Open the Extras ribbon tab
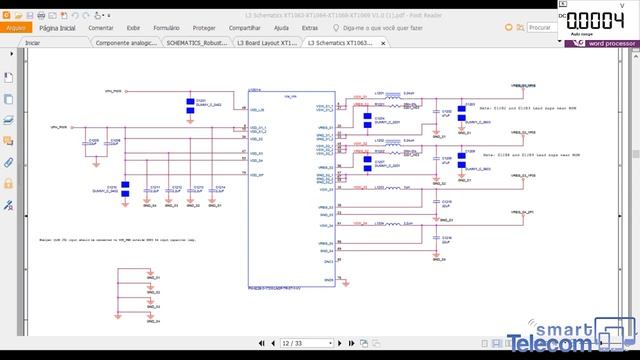640x360 pixels. tap(310, 28)
